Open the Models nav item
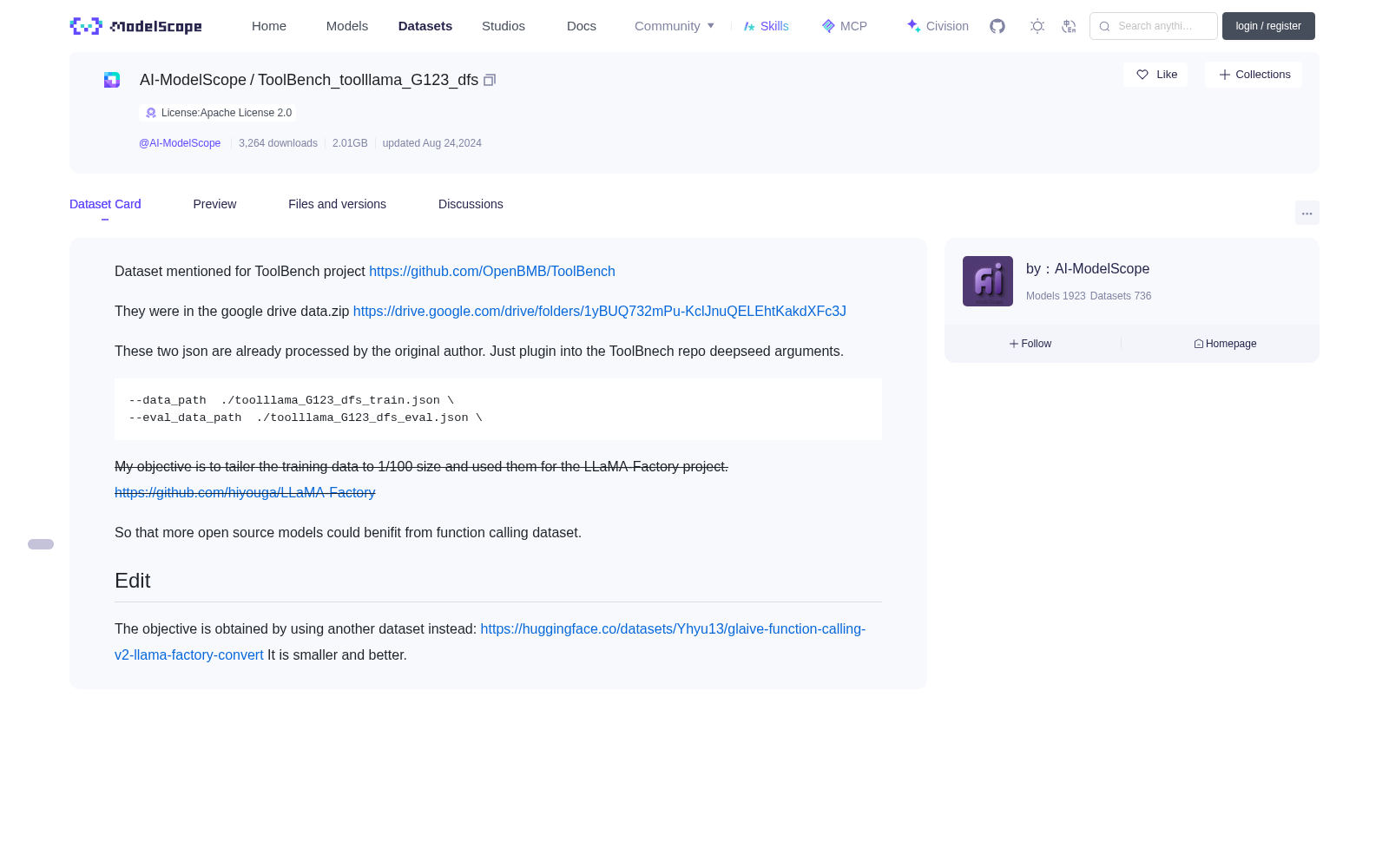1389x868 pixels. pos(347,26)
